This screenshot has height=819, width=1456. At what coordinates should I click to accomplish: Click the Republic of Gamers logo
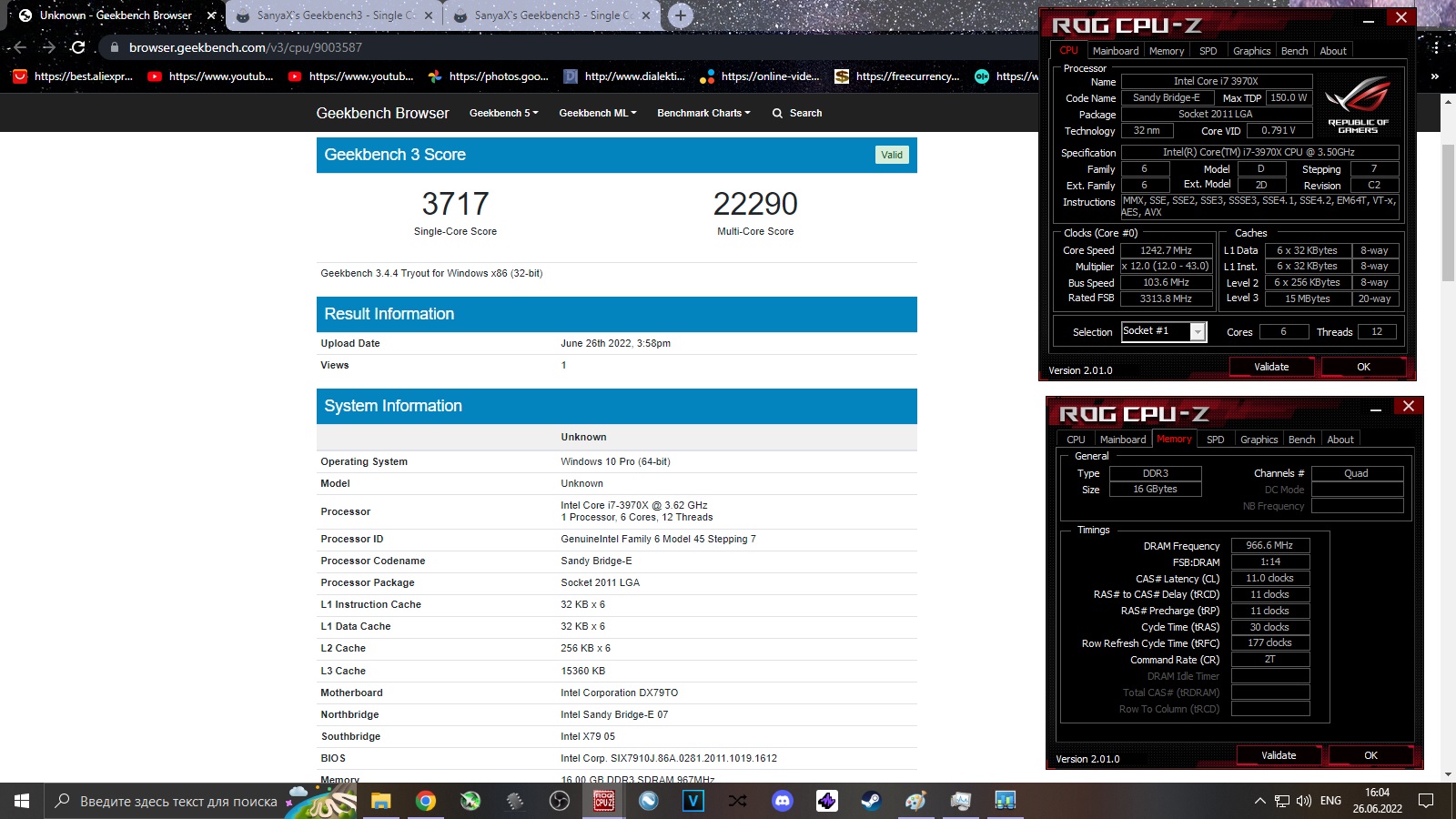point(1358,105)
